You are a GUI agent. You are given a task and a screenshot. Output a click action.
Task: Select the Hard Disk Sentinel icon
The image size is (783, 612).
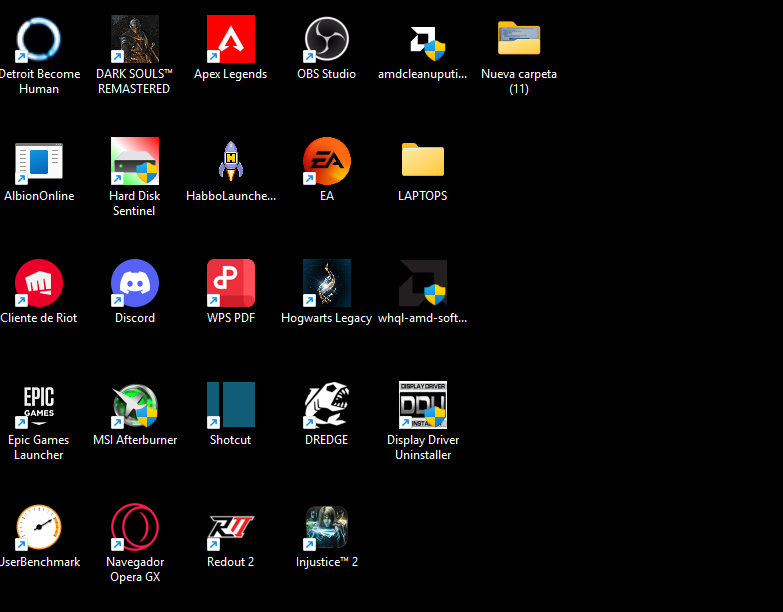(135, 161)
